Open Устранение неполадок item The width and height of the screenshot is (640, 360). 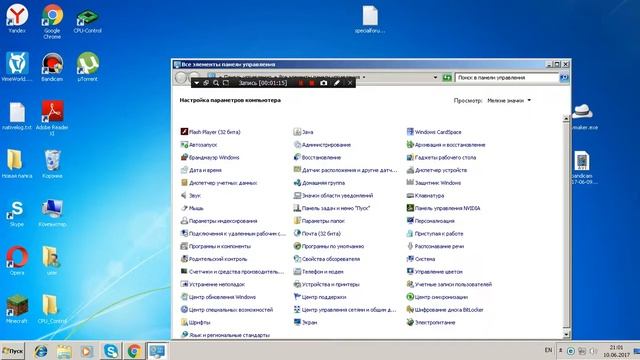point(213,284)
